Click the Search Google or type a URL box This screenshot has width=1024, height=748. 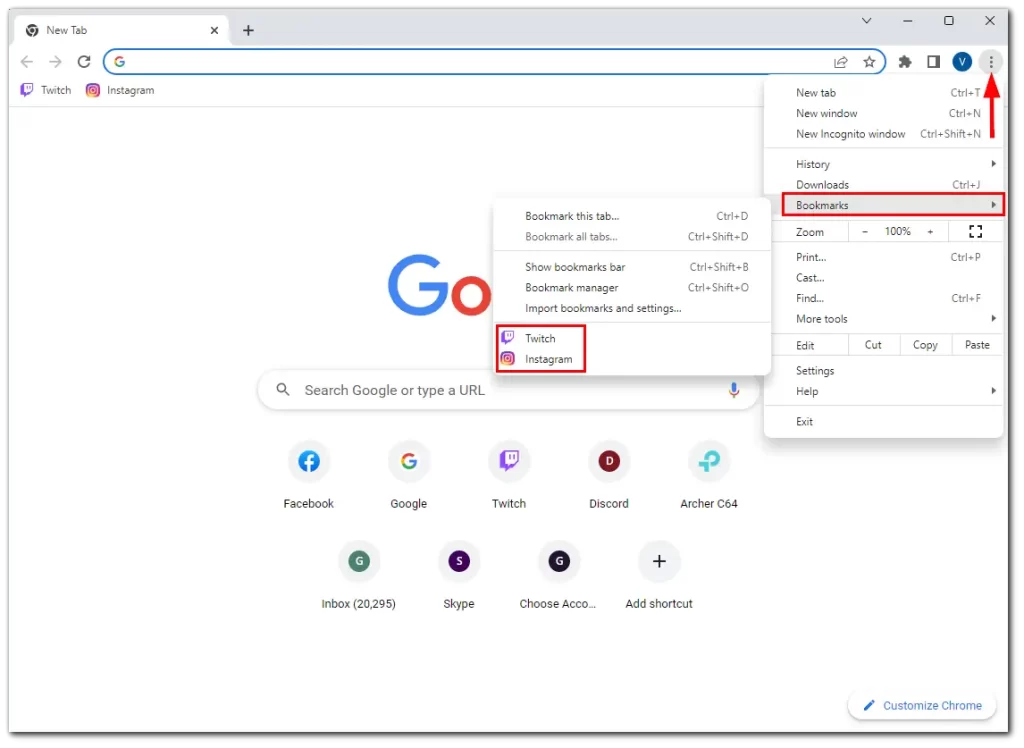tap(509, 390)
